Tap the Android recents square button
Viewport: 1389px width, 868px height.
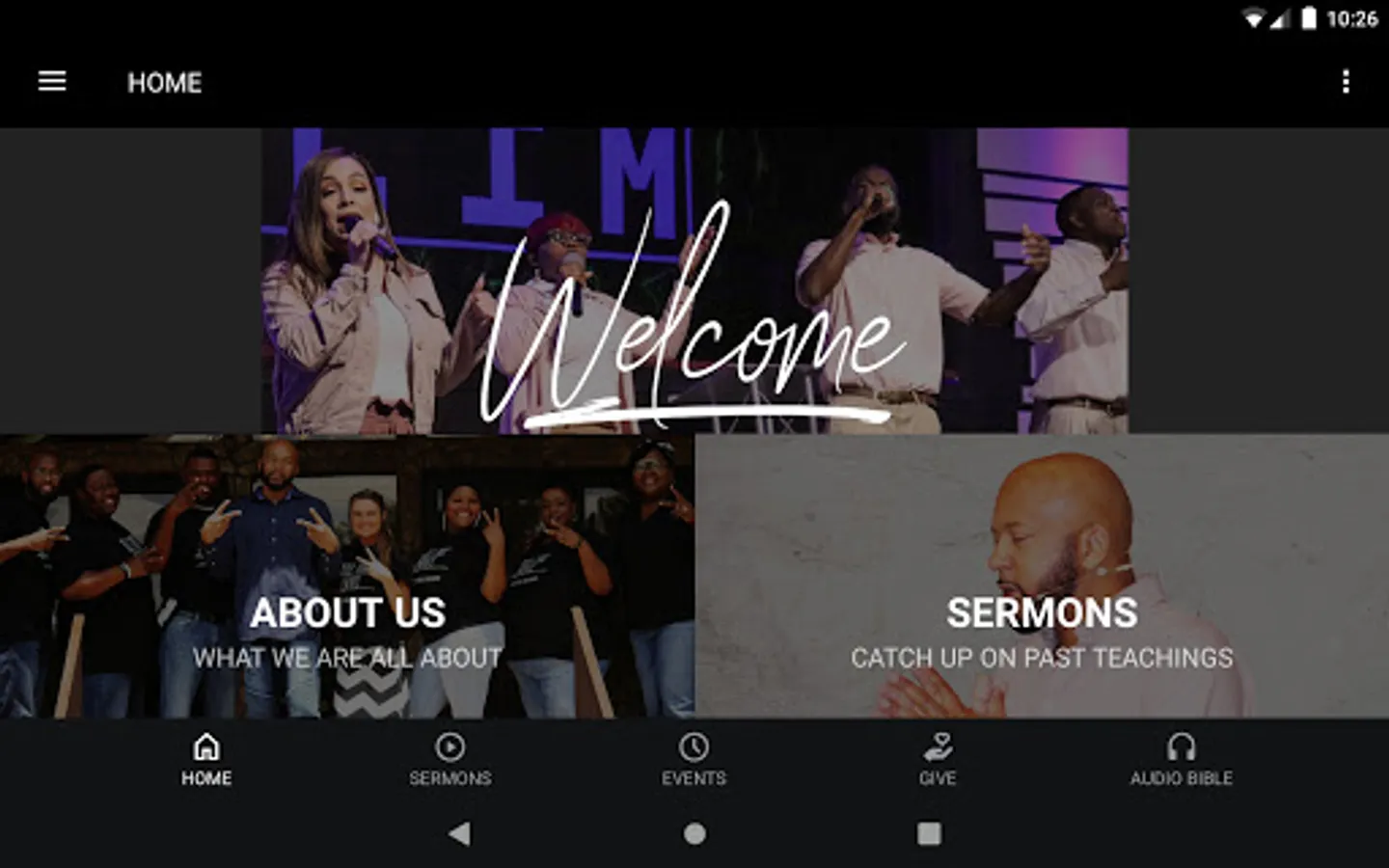click(929, 833)
